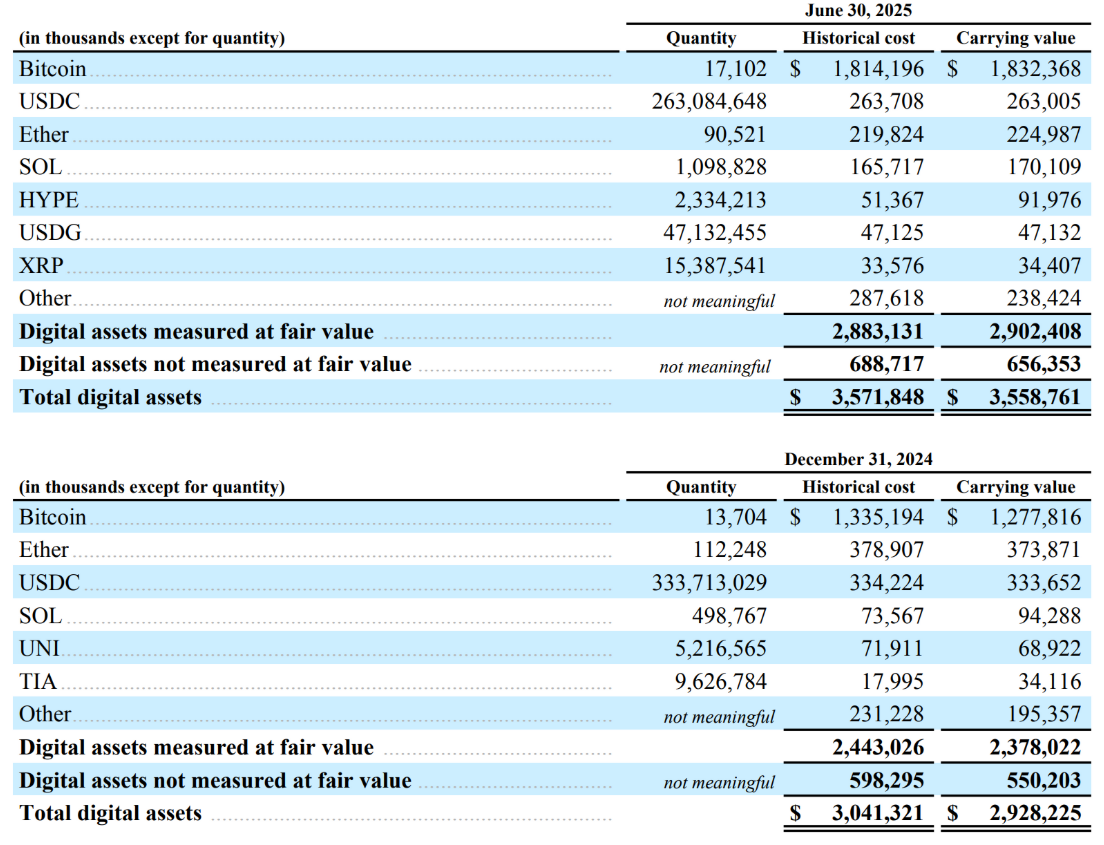Click Other historical cost 287,618

[886, 299]
